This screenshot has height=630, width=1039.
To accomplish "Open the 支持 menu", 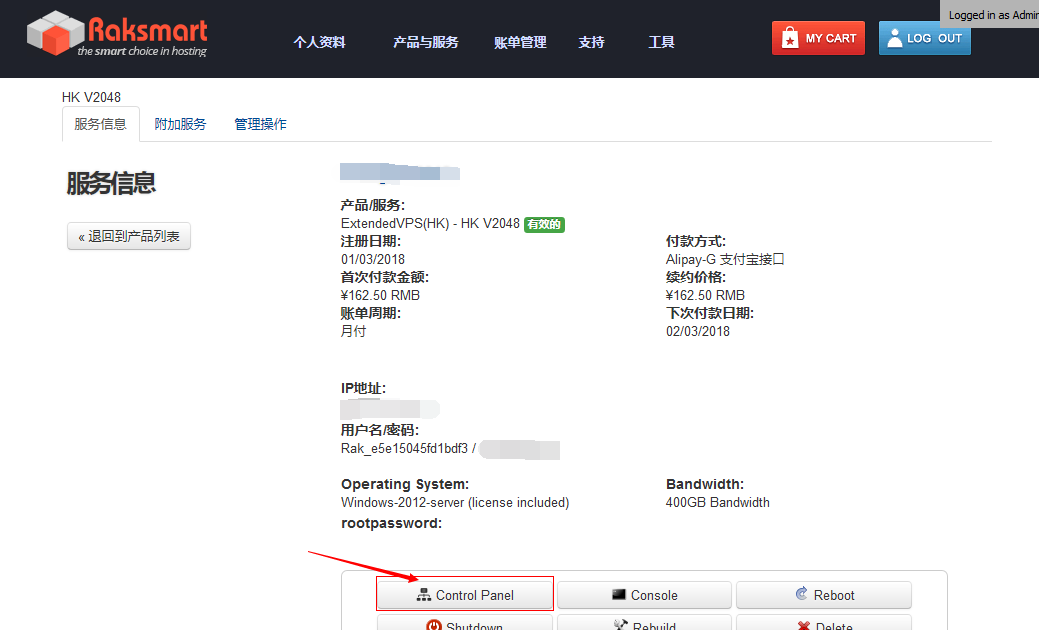I will pos(591,42).
